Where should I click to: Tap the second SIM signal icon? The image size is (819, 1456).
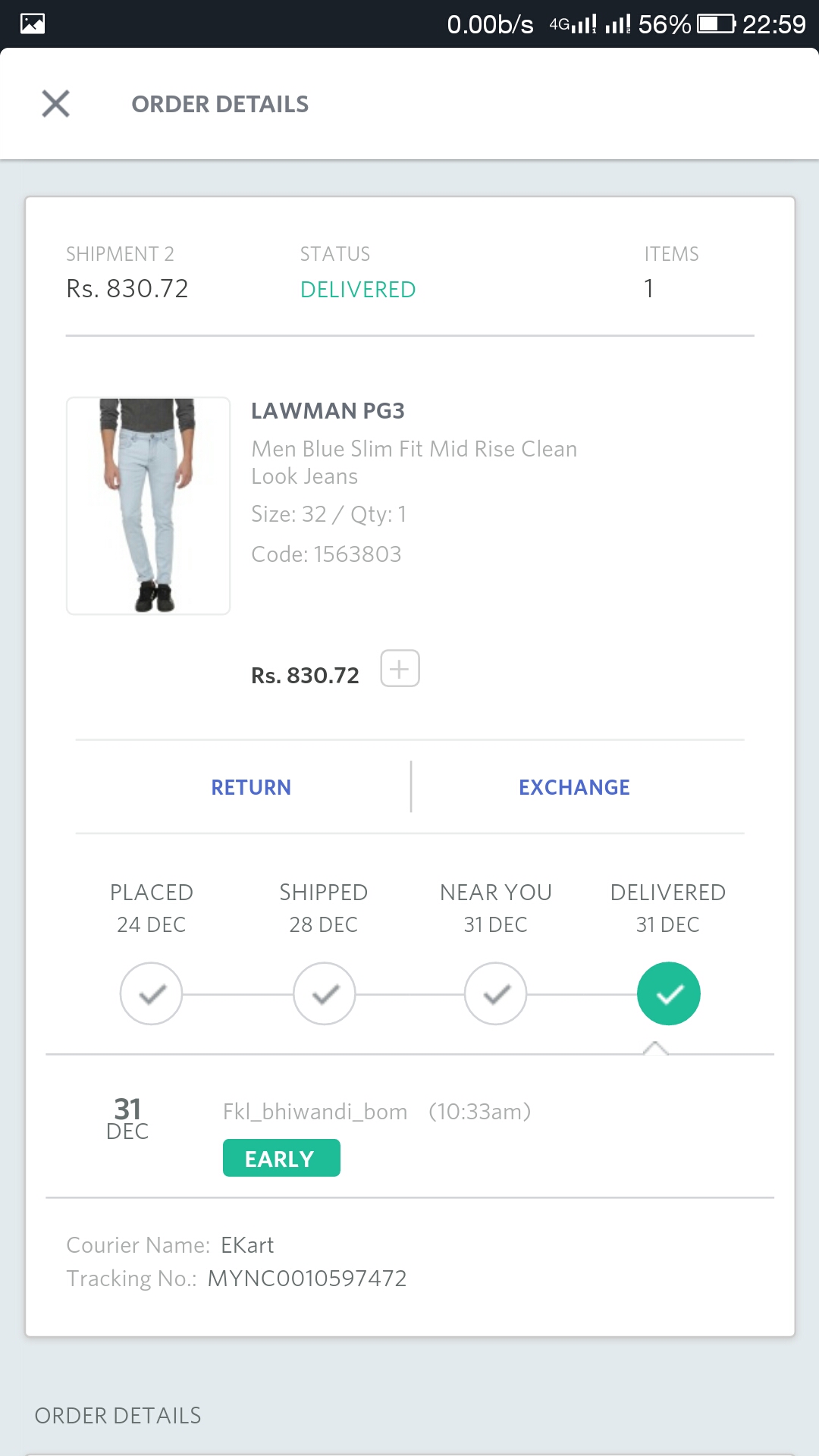coord(618,25)
